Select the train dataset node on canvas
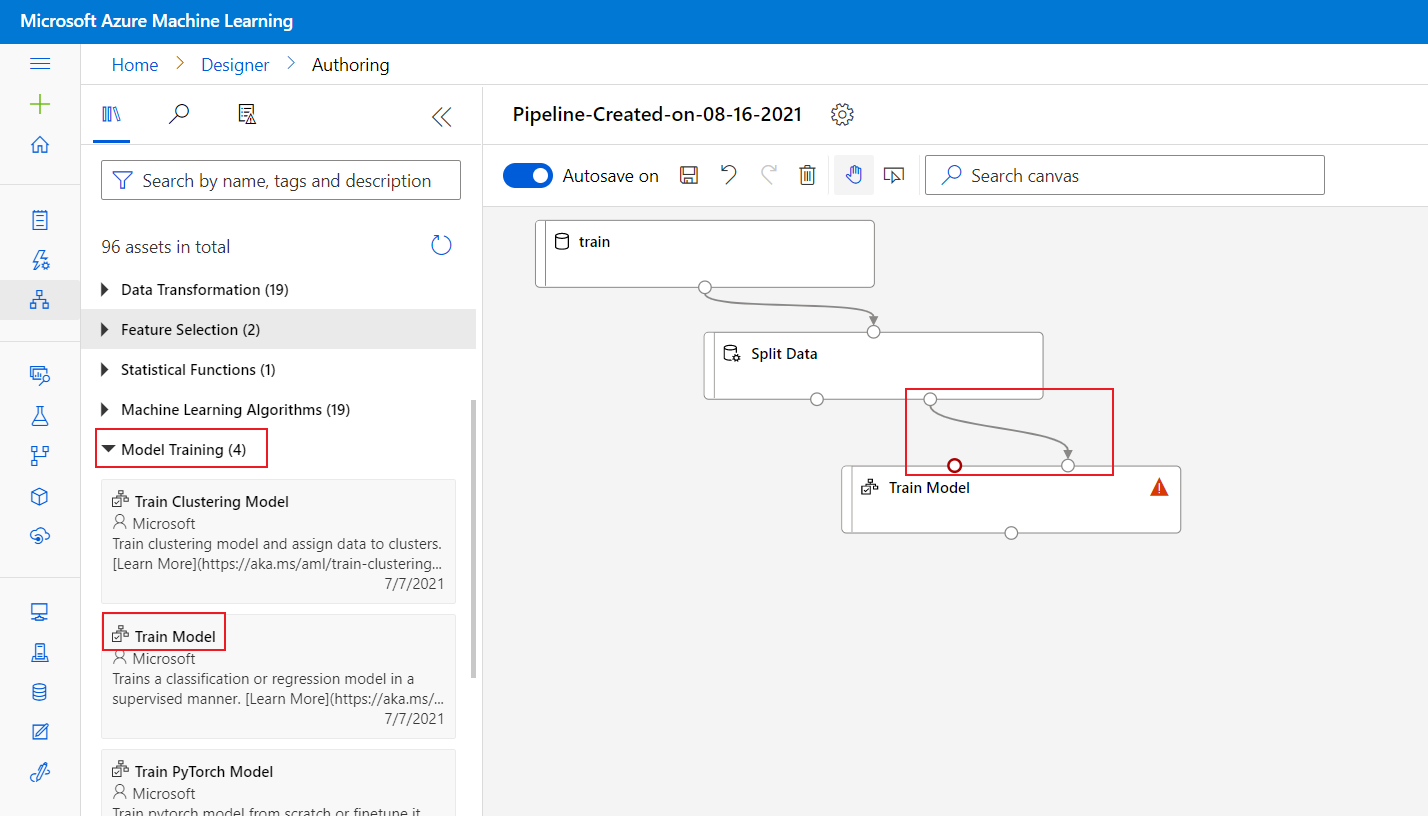1428x816 pixels. pos(705,254)
